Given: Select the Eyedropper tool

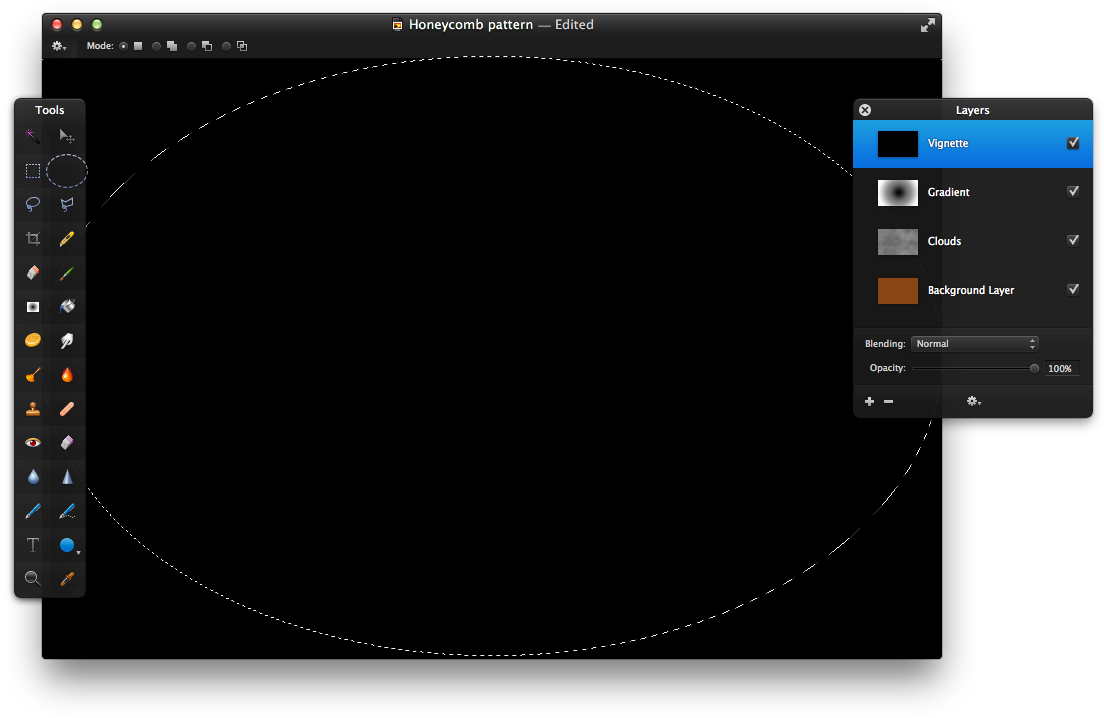Looking at the screenshot, I should [66, 578].
